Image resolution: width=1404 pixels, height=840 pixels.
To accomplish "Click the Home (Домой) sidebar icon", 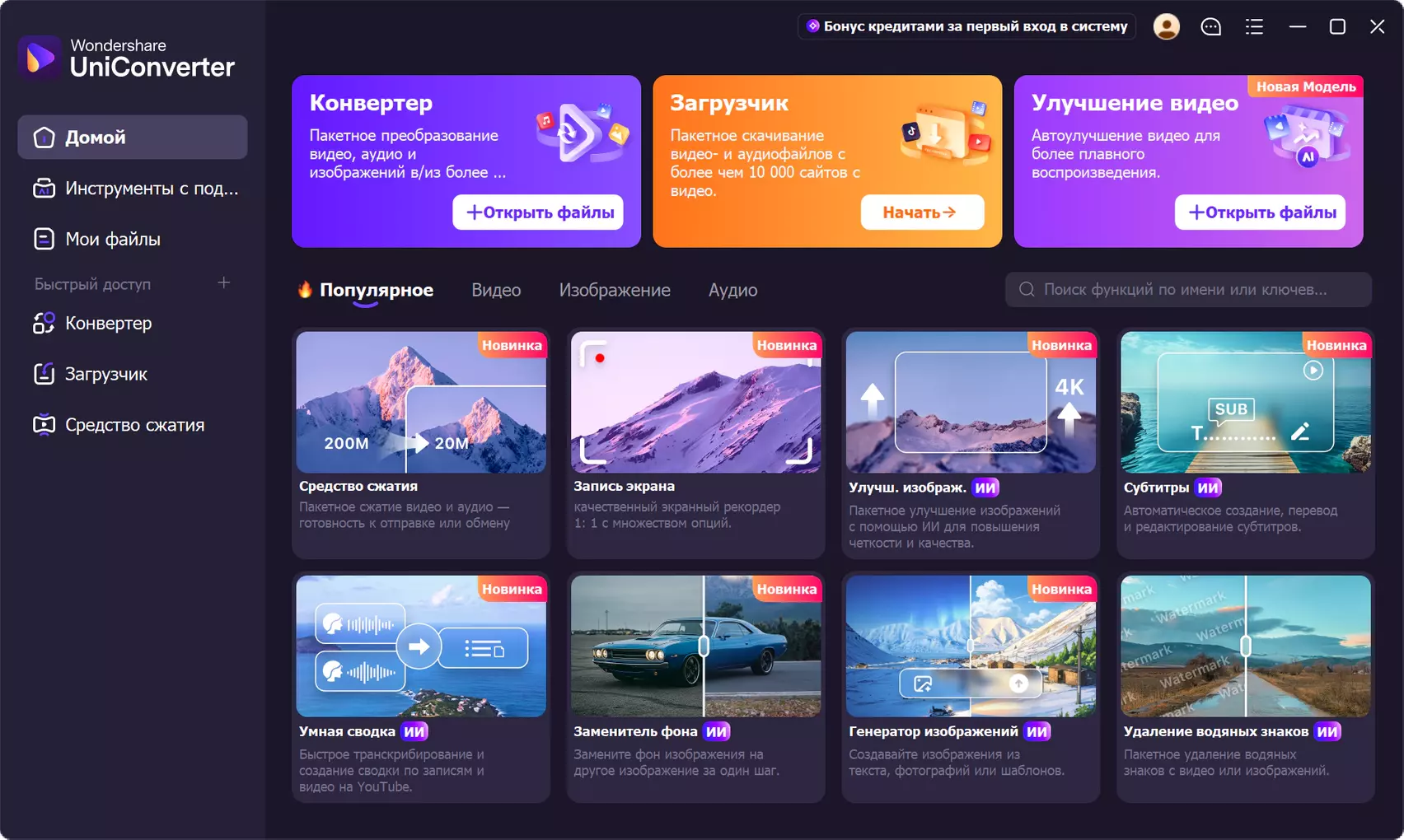I will 44,138.
